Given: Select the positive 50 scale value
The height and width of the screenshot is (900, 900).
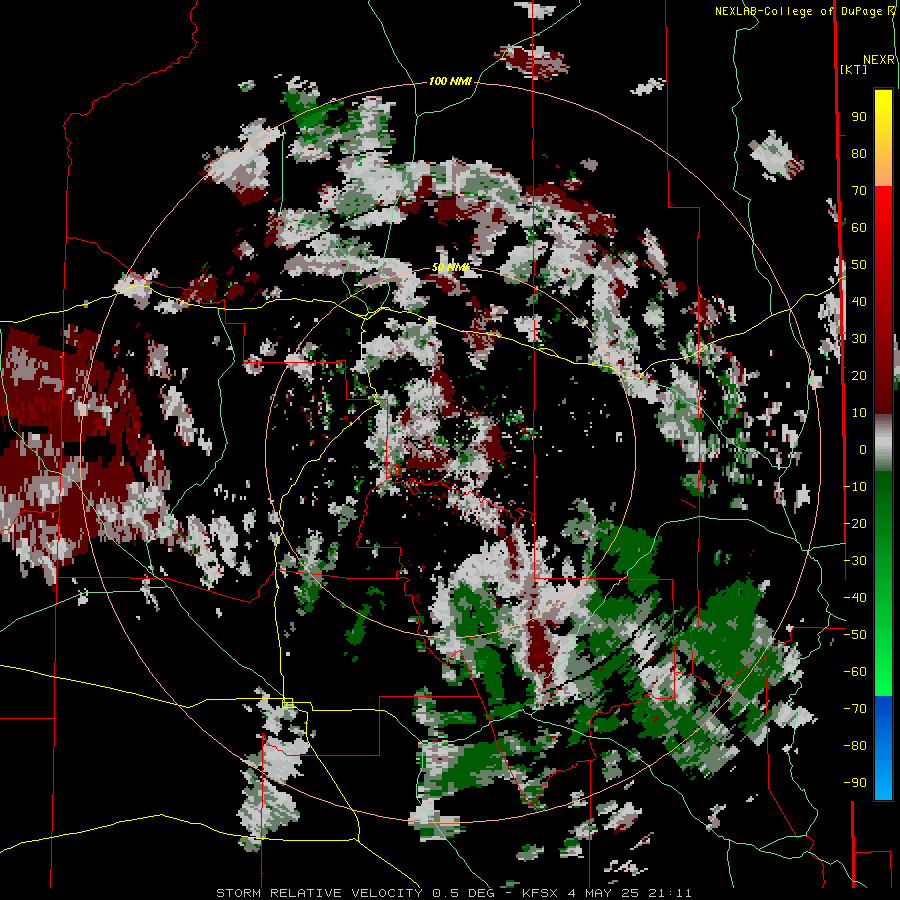Looking at the screenshot, I should click(x=859, y=265).
